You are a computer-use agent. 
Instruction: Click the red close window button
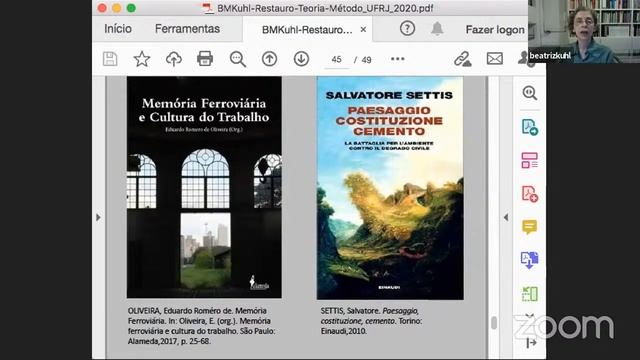(102, 8)
